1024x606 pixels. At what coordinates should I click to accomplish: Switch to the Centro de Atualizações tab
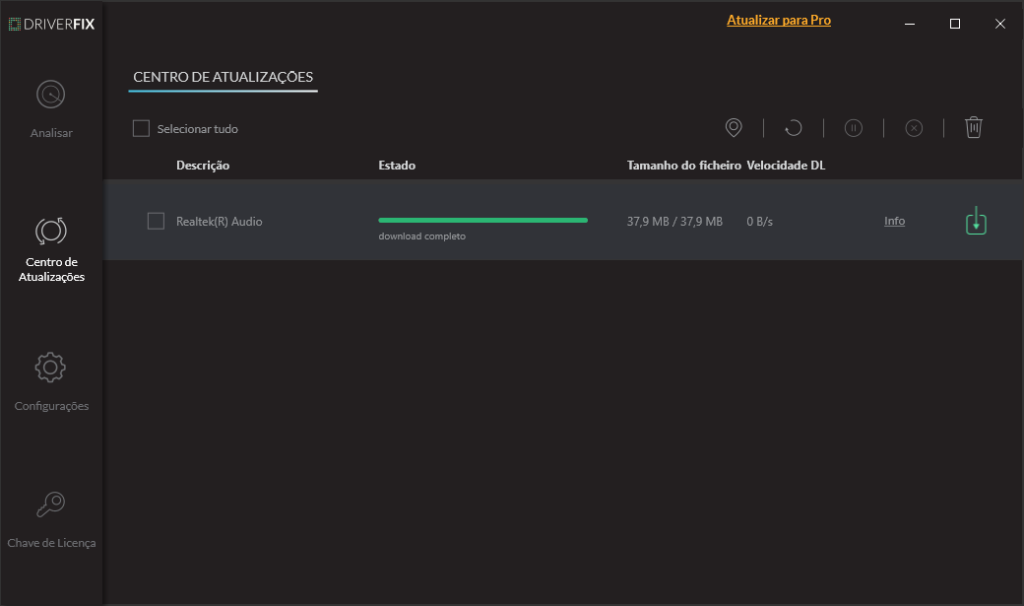(222, 77)
